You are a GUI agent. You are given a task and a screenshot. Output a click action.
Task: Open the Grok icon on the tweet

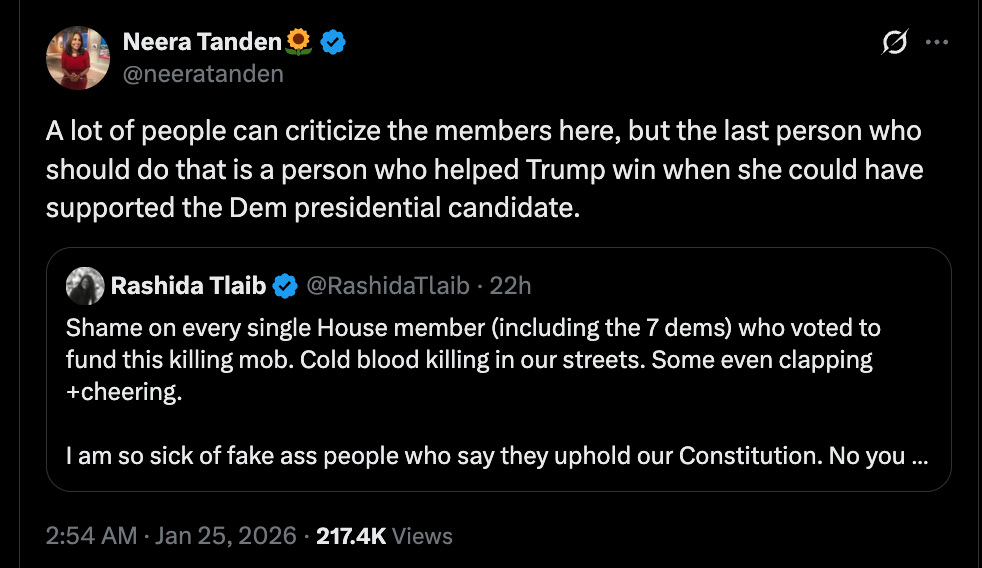coord(893,42)
